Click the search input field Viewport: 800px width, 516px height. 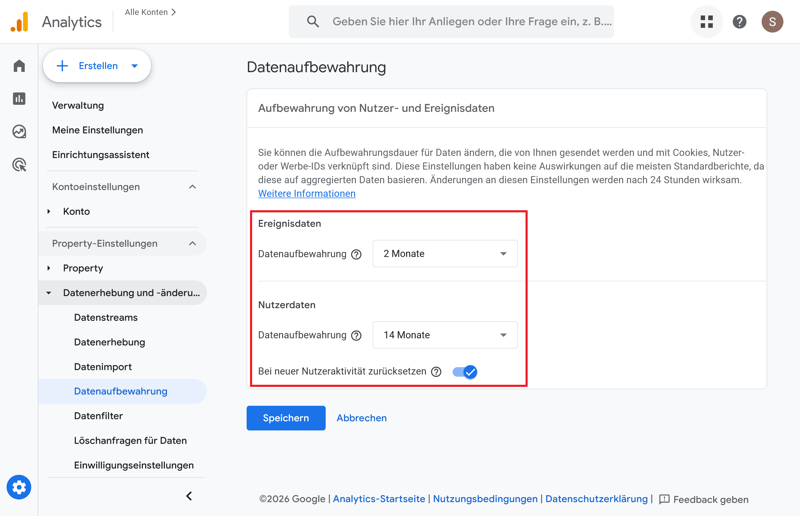(470, 22)
